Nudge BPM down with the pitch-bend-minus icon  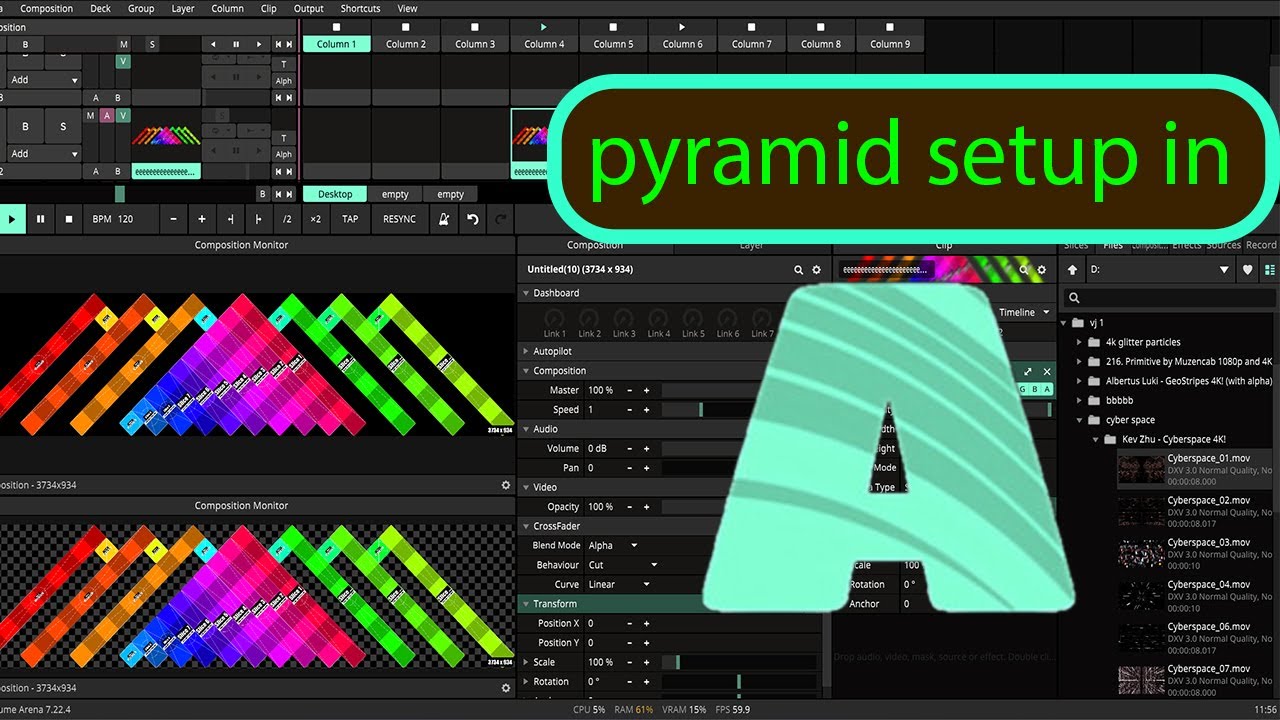click(x=230, y=219)
